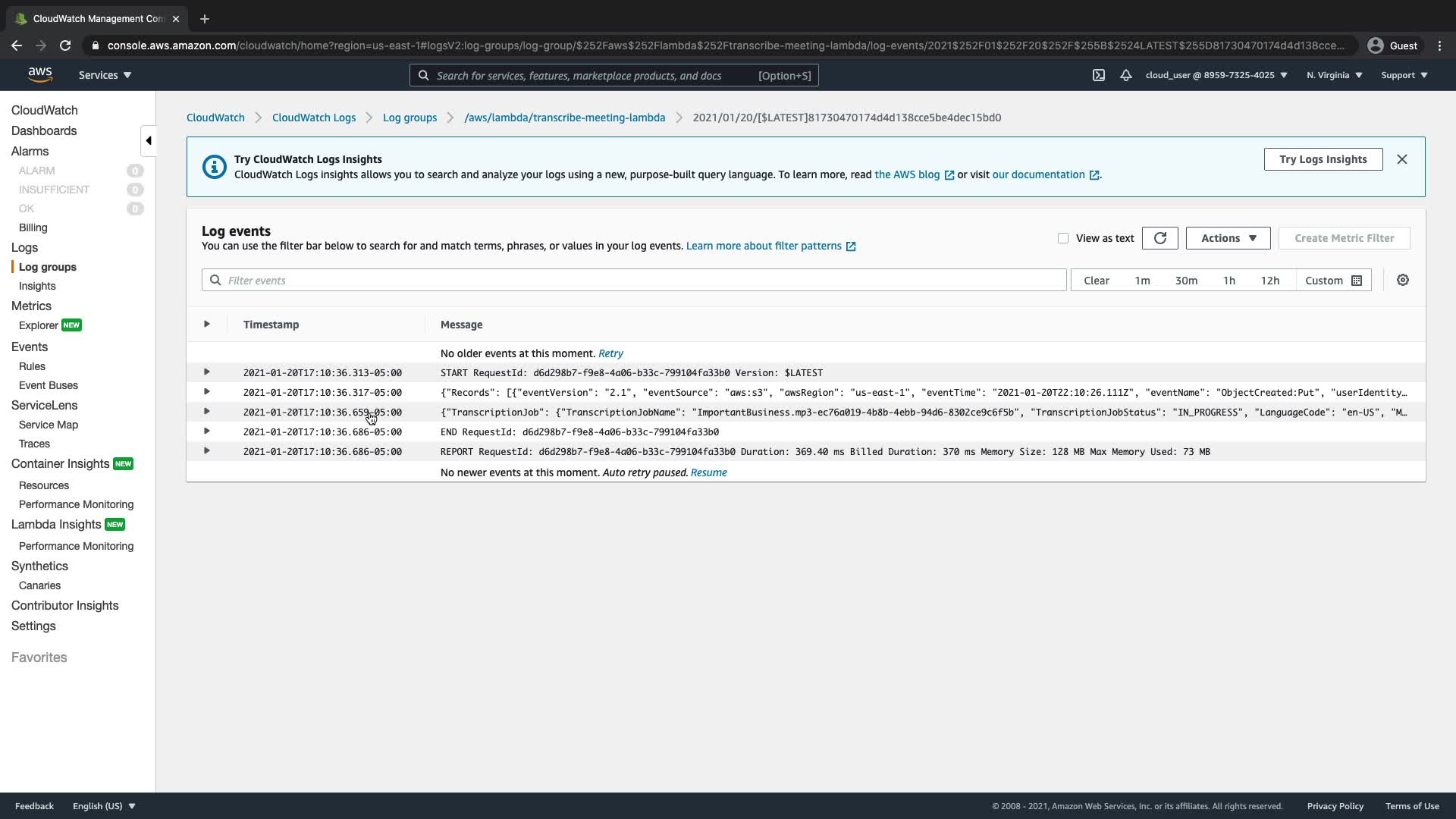This screenshot has height=819, width=1456.
Task: Click the Try Logs Insights button
Action: pyautogui.click(x=1323, y=159)
